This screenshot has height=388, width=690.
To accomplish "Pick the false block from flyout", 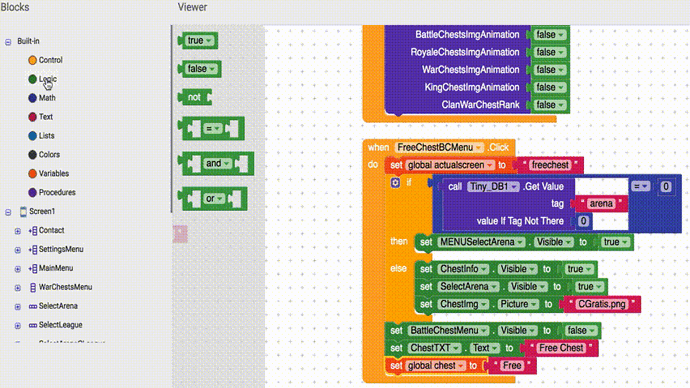I will pyautogui.click(x=200, y=69).
